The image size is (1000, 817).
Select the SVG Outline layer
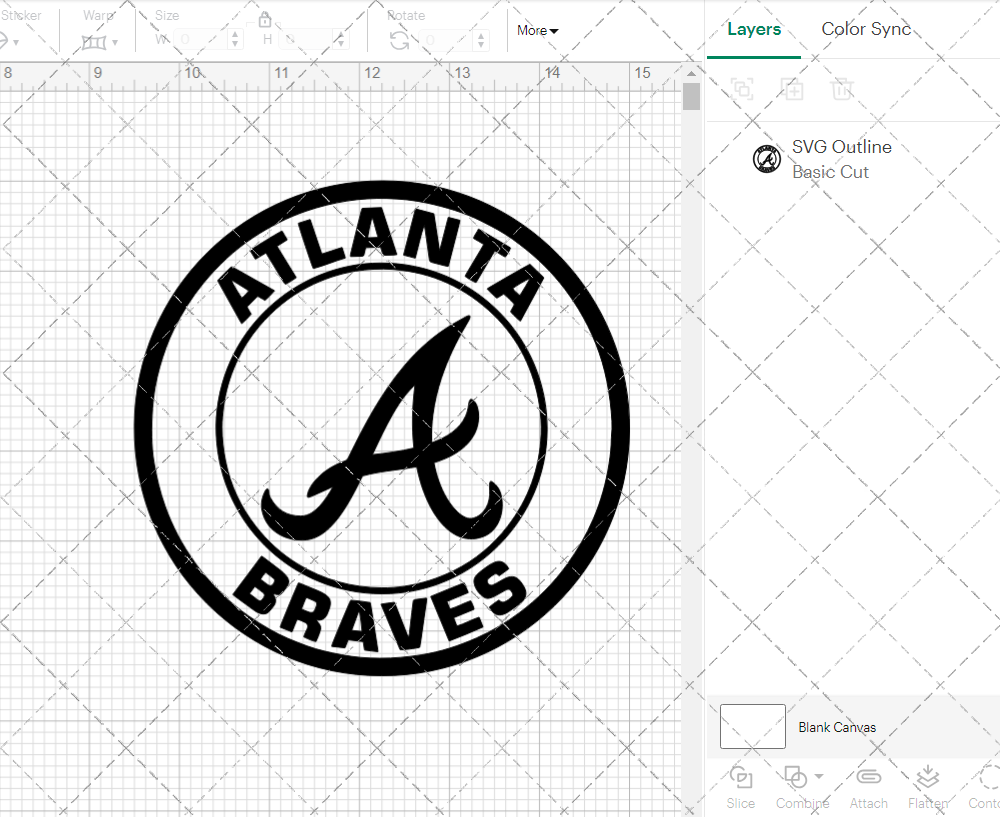point(840,159)
